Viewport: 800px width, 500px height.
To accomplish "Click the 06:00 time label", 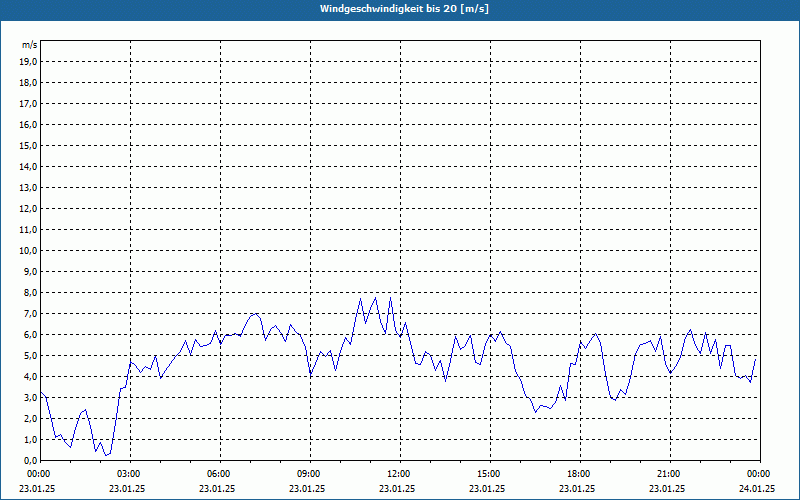I will click(220, 474).
